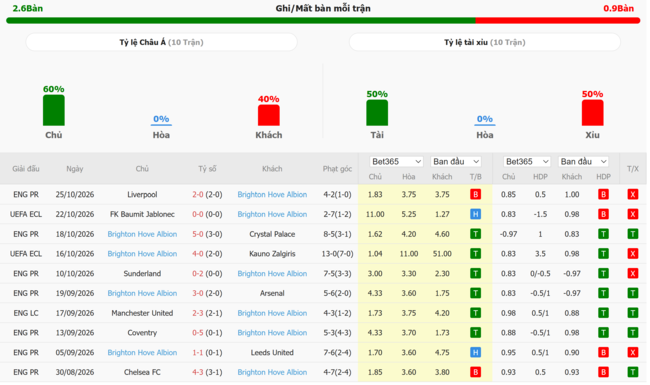
Task: Open Brighton Hove Albion link in Crystal Palace row
Action: pyautogui.click(x=142, y=234)
